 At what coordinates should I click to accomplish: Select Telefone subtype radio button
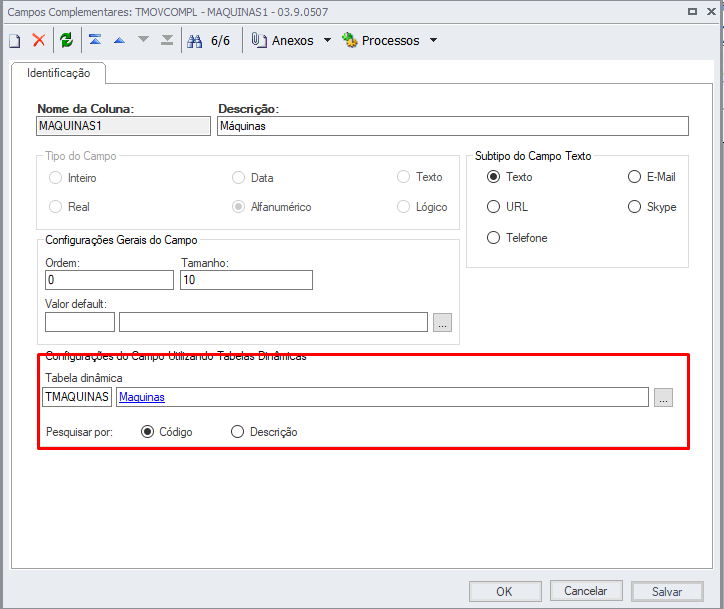(x=493, y=237)
